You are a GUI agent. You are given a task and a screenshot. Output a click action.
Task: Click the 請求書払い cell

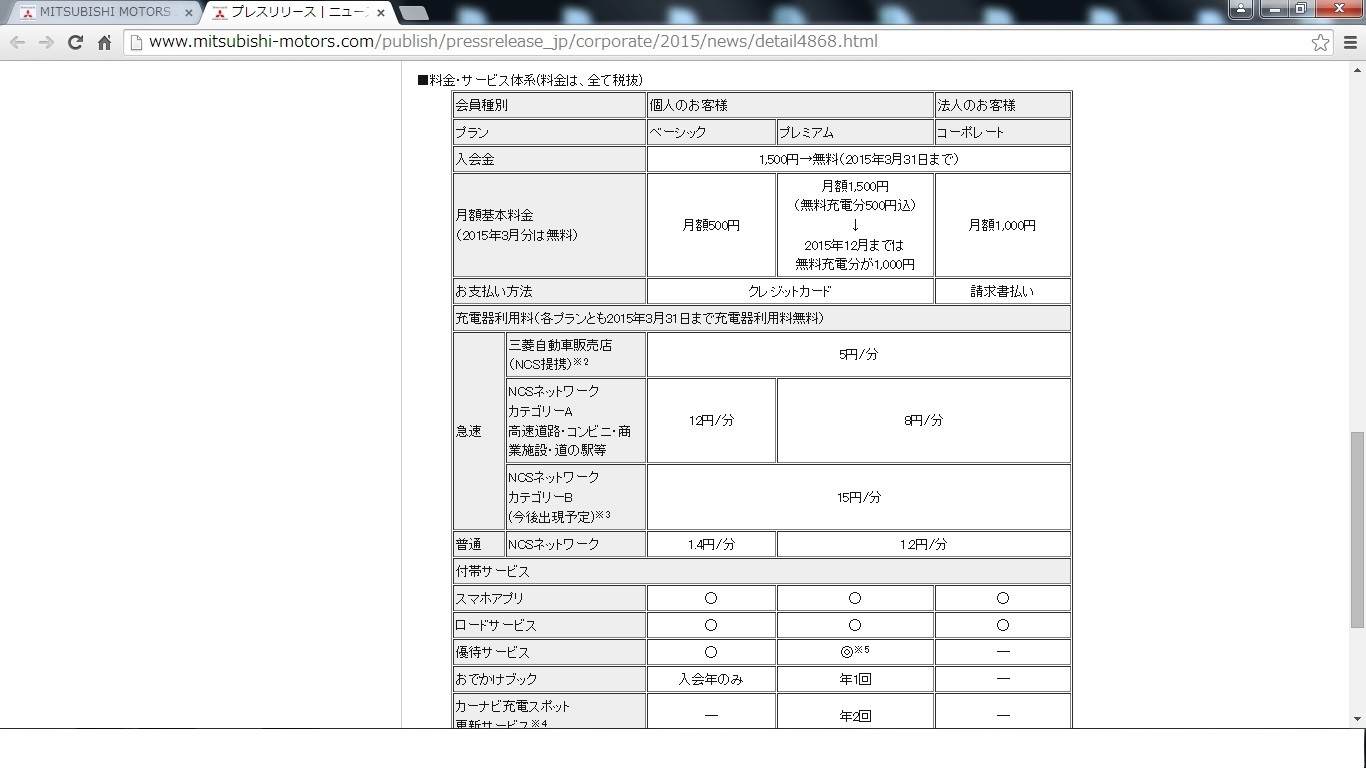(1003, 291)
